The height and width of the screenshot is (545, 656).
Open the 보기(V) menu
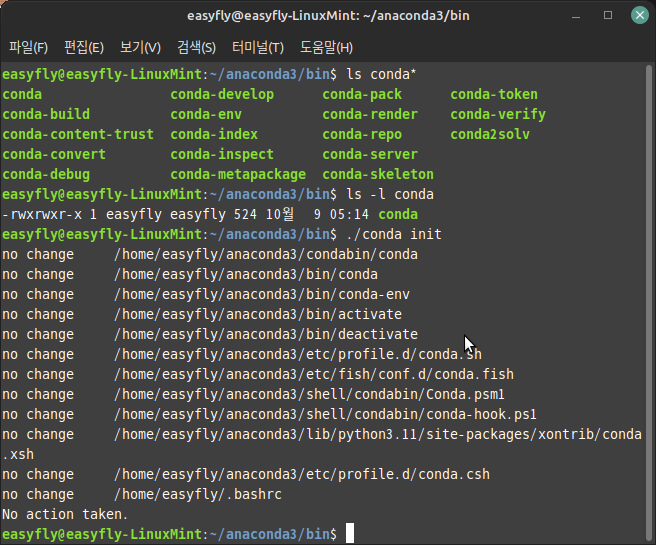(x=140, y=47)
